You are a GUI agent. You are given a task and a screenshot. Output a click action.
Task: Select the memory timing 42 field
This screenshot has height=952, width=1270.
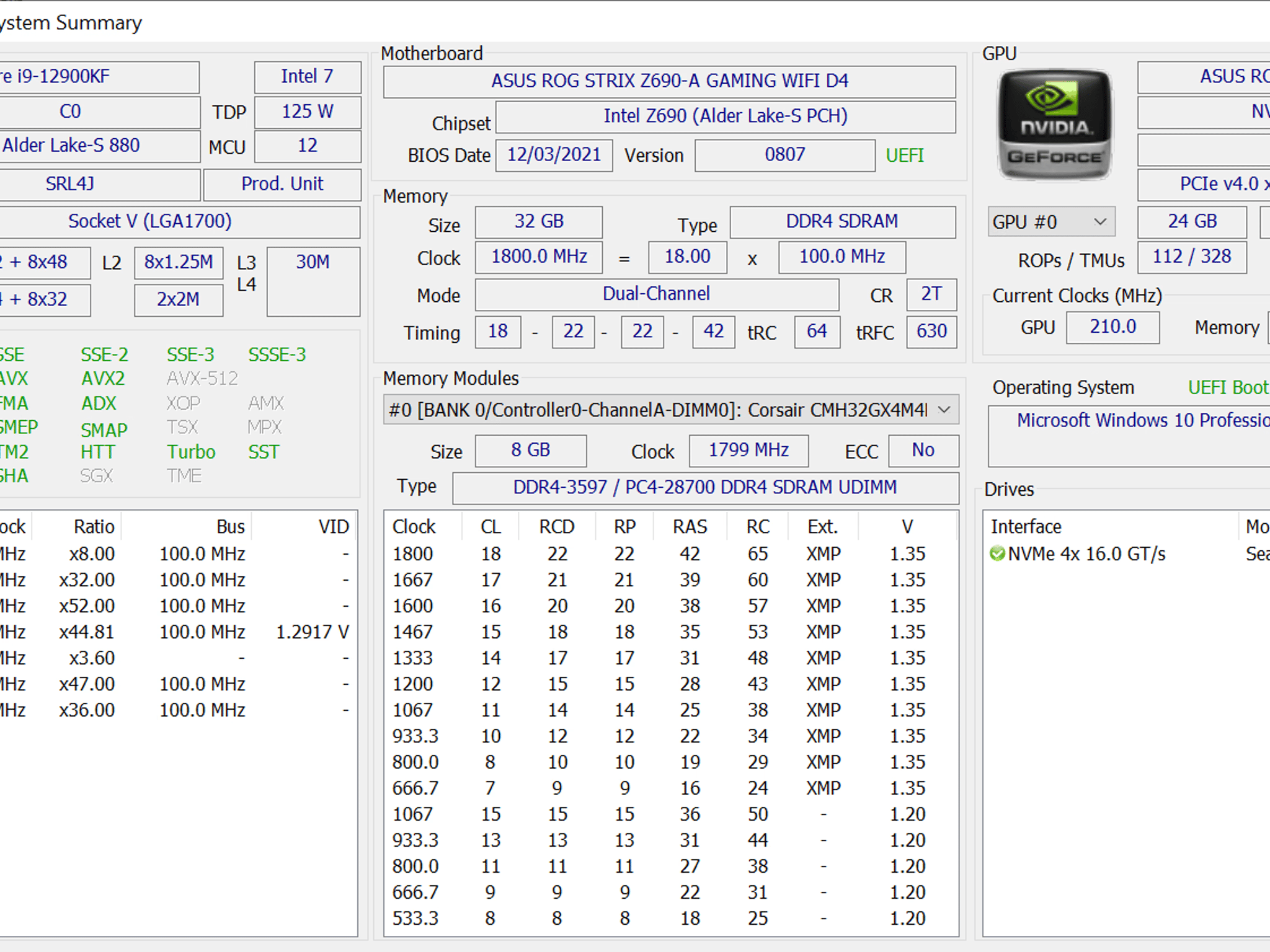tap(713, 331)
